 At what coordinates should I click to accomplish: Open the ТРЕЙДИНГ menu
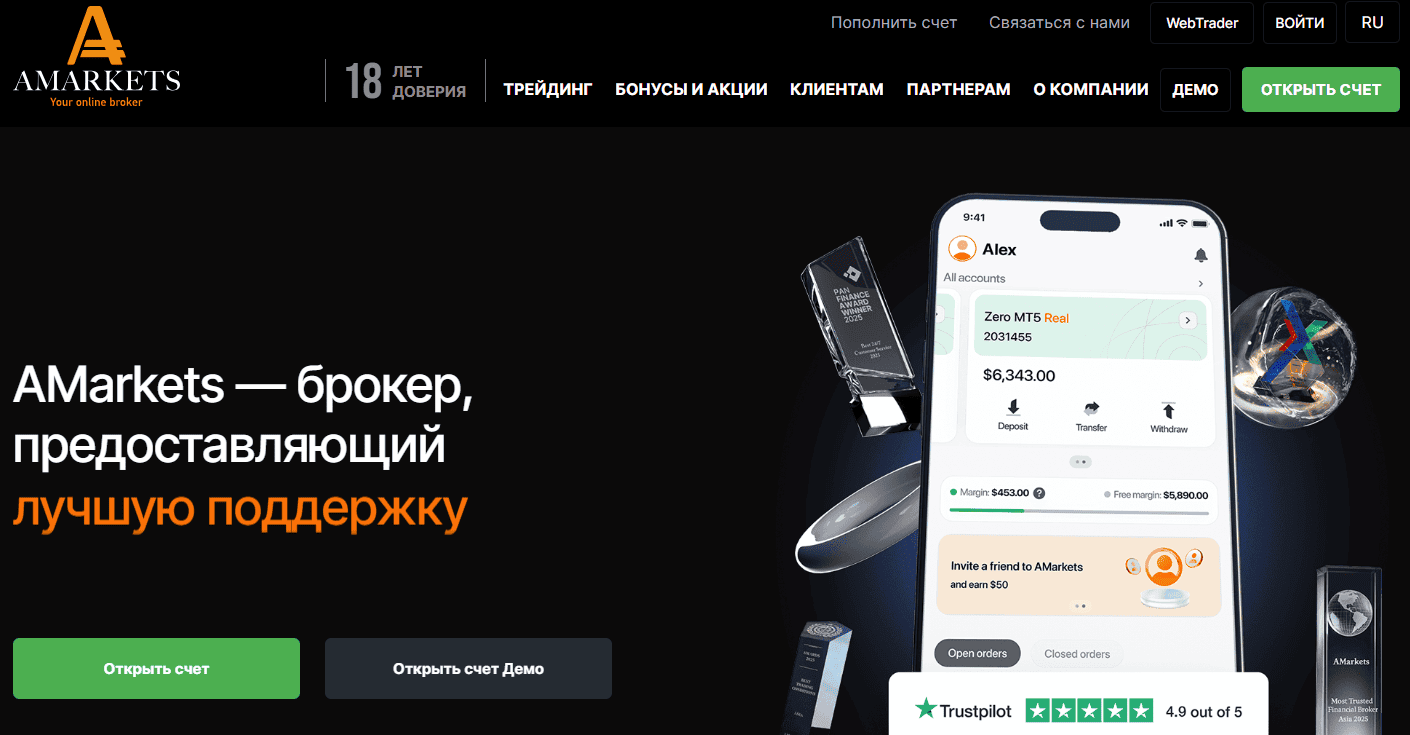click(548, 89)
